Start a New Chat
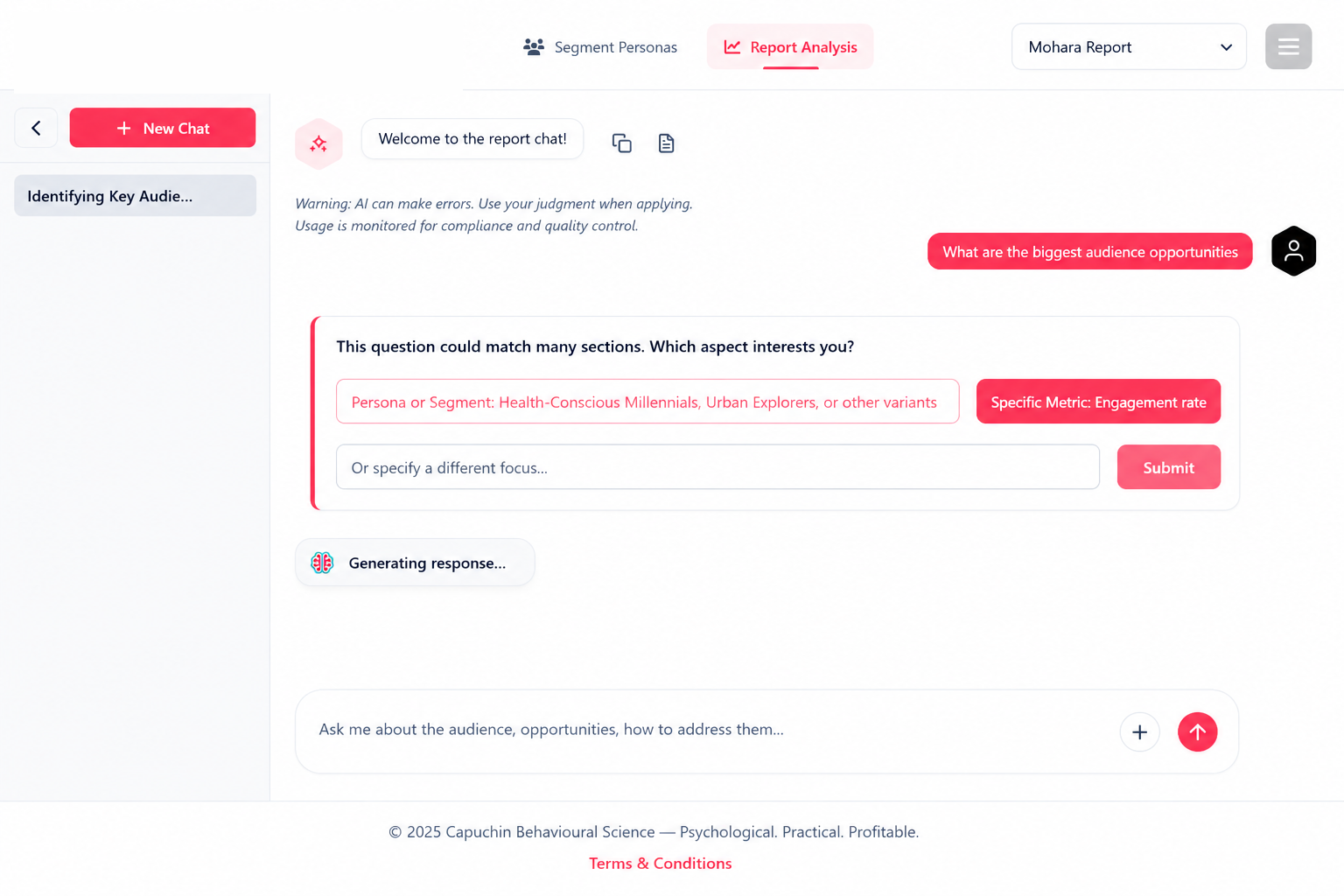 click(163, 128)
